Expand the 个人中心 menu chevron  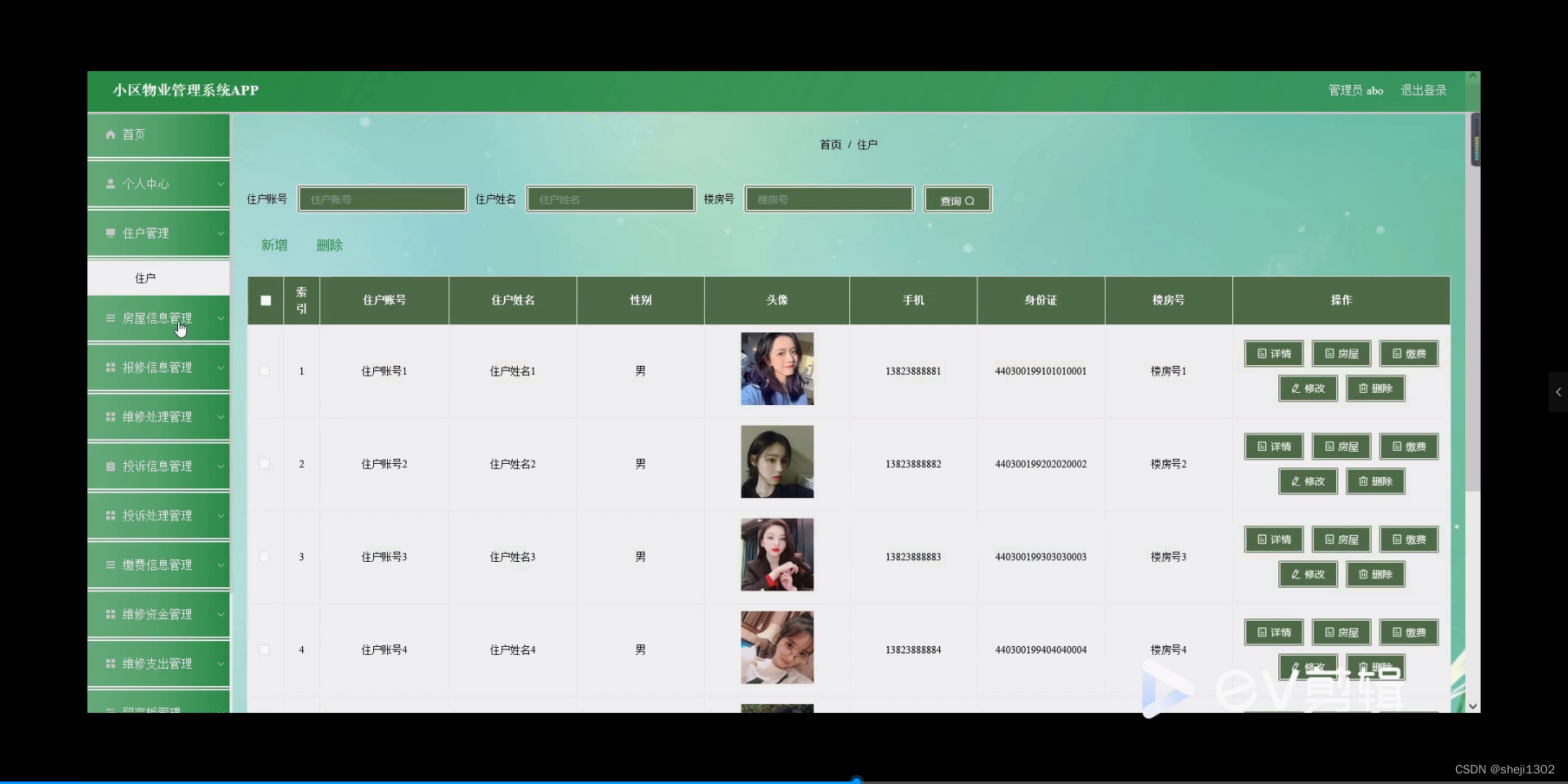tap(220, 184)
